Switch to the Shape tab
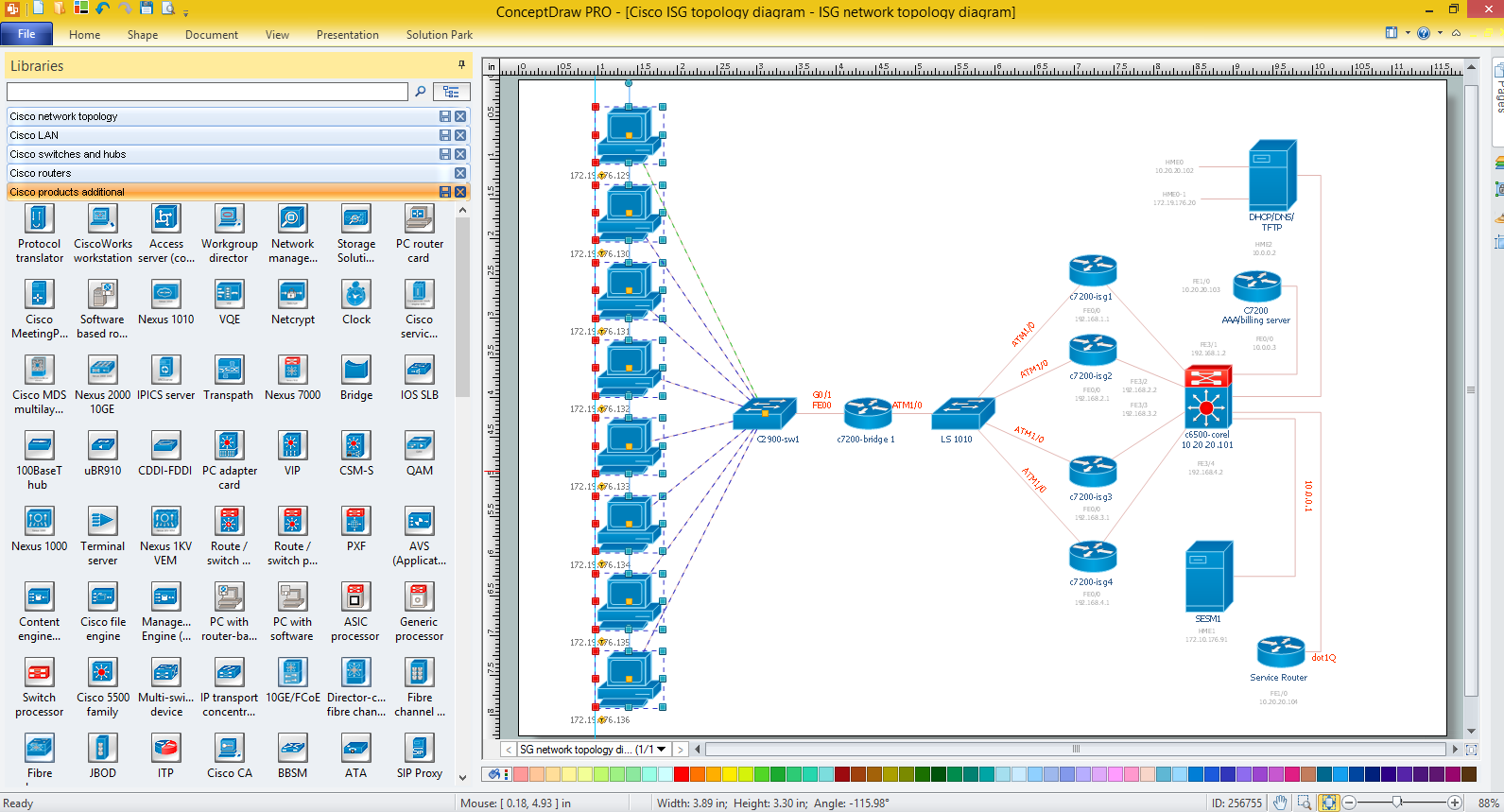 coord(143,35)
